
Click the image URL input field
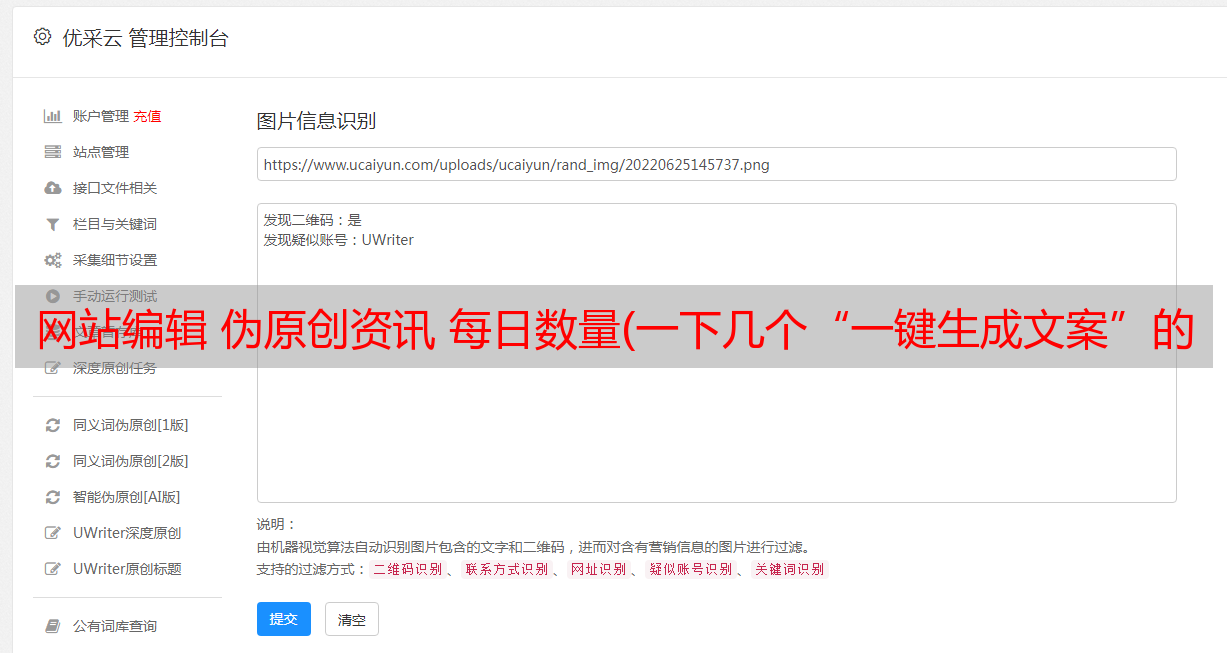[x=716, y=164]
